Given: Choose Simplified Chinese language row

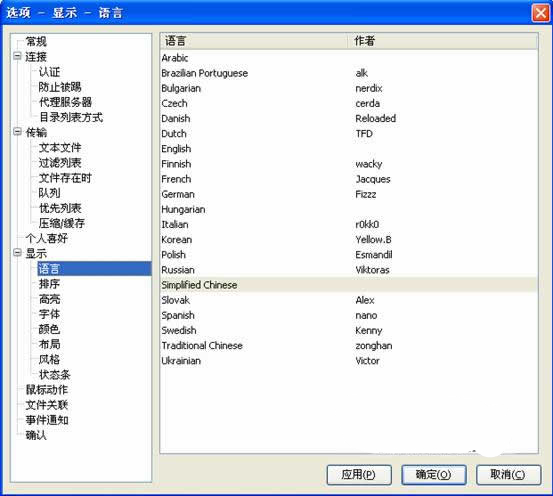Looking at the screenshot, I should (x=348, y=285).
